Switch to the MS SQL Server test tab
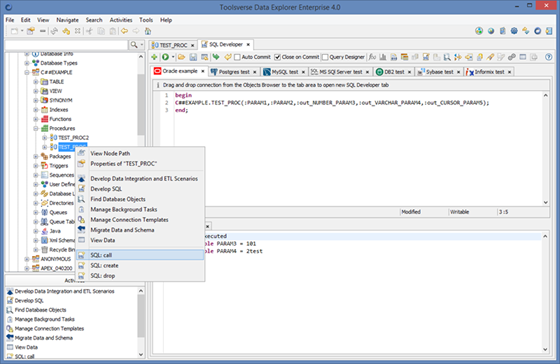Viewport: 560px width, 364px height. pyautogui.click(x=340, y=72)
